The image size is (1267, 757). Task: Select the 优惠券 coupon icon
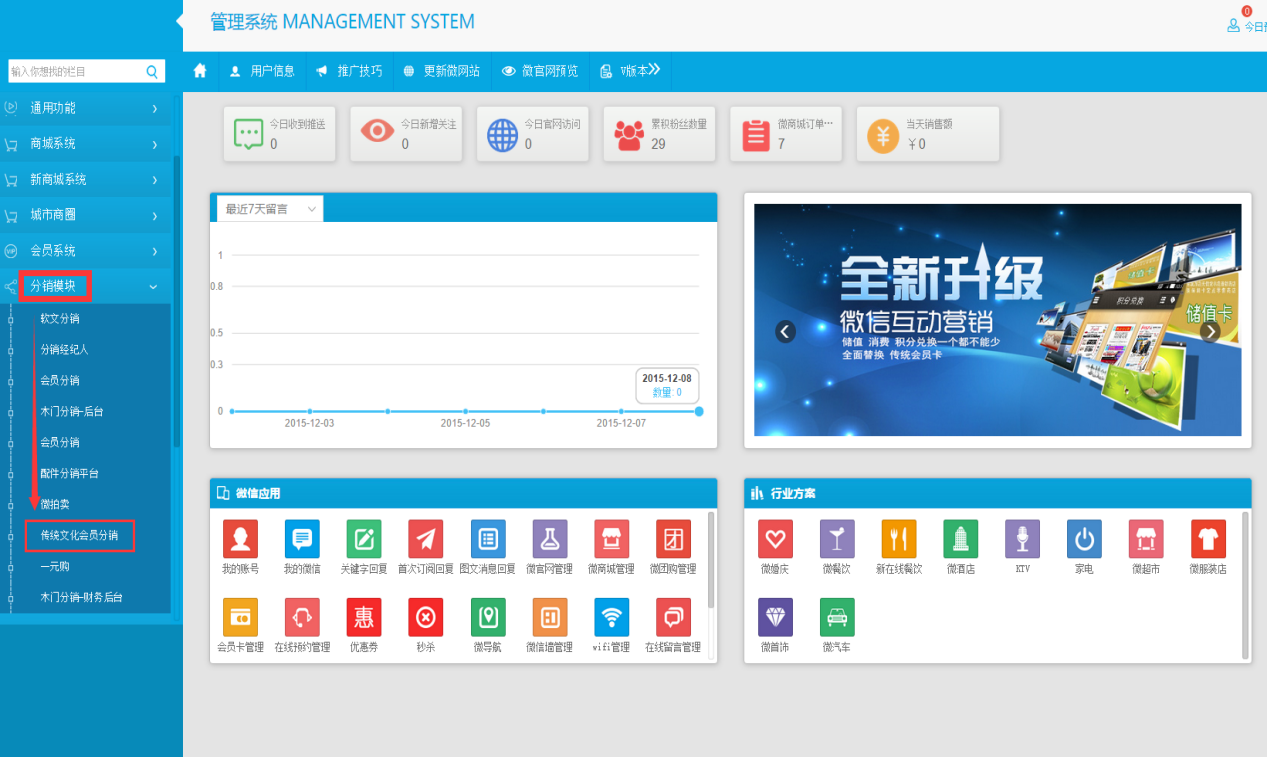click(x=363, y=617)
